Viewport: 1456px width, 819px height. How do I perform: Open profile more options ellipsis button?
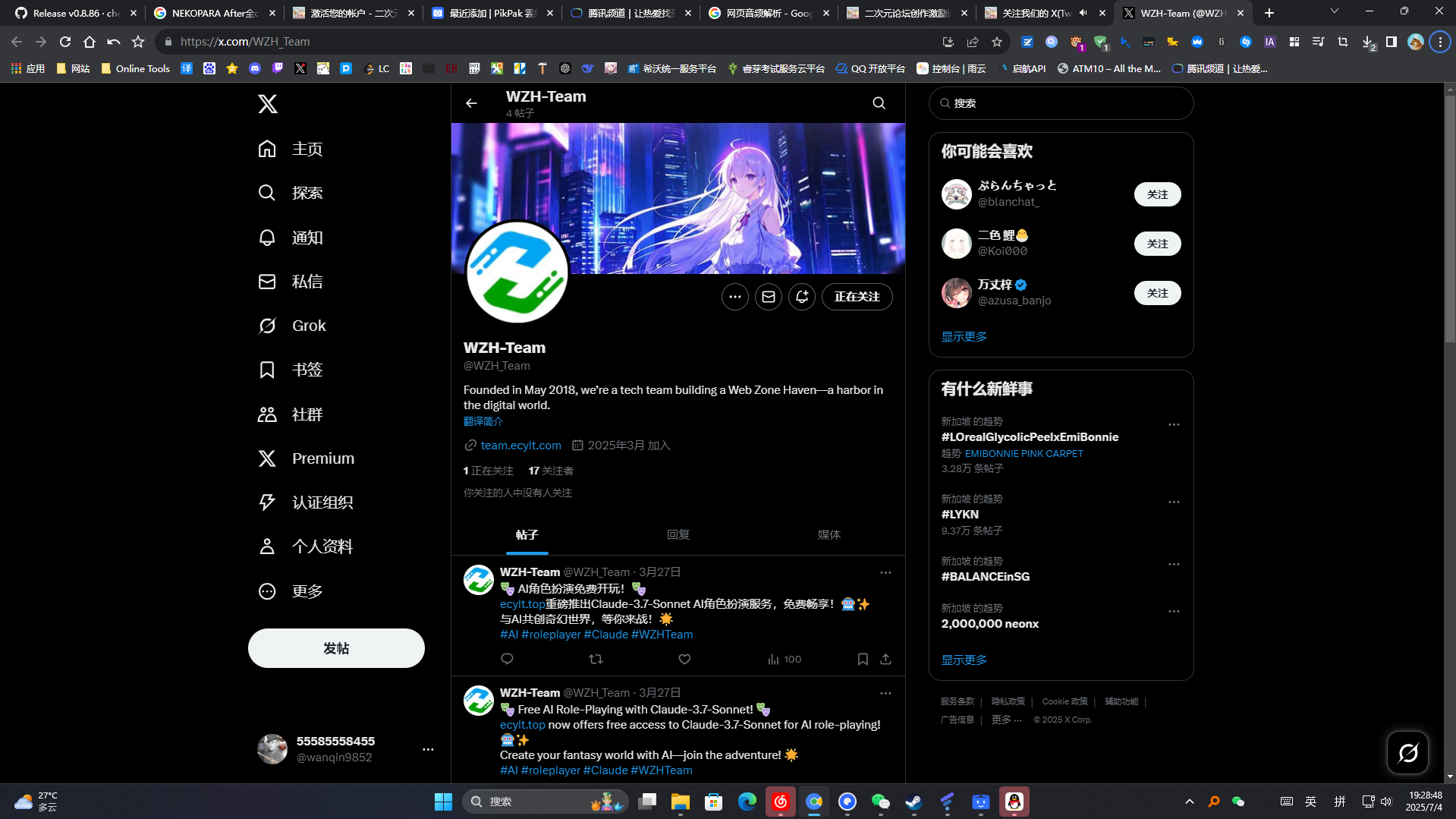click(x=734, y=297)
